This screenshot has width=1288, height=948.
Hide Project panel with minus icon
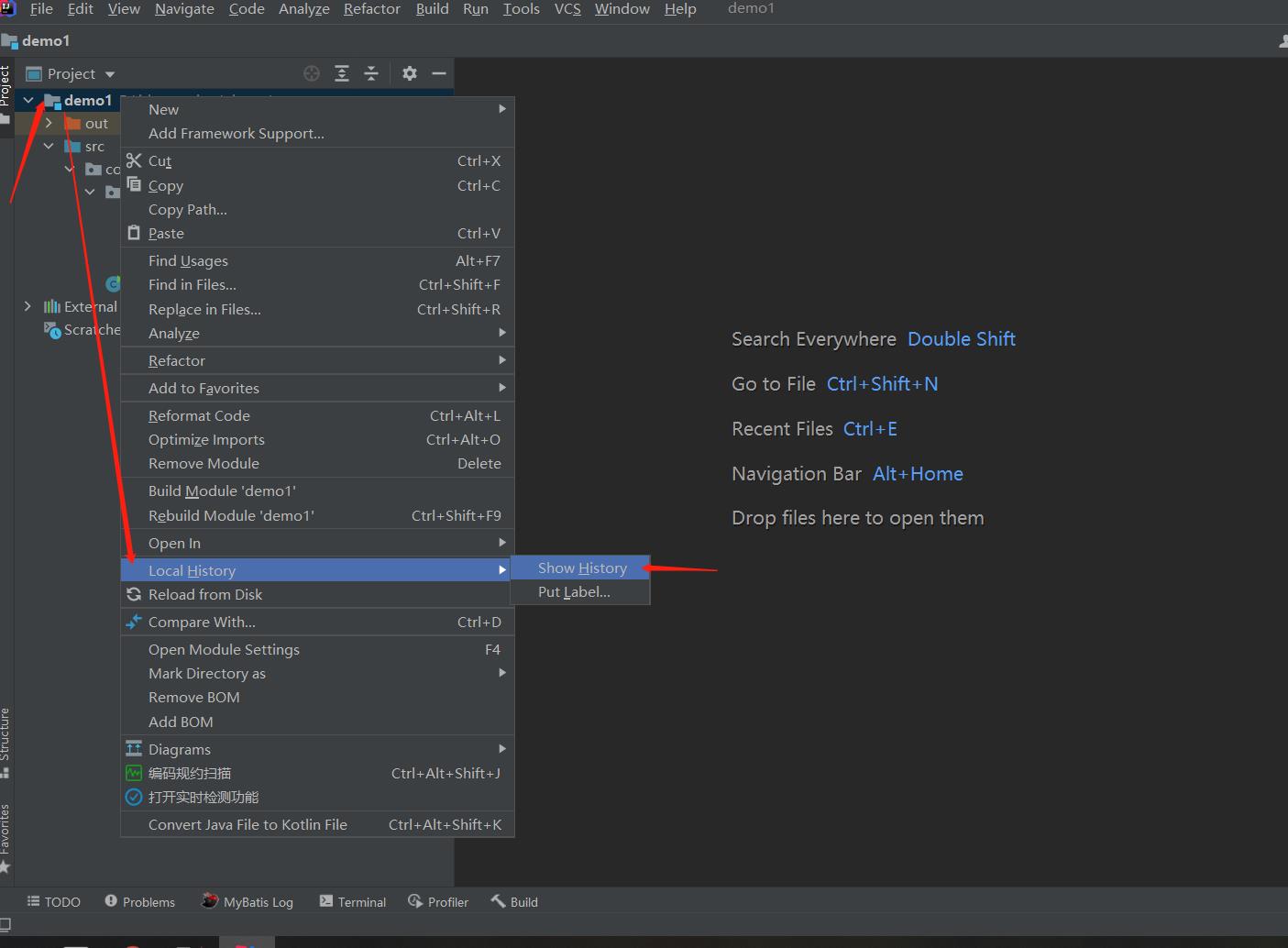439,73
